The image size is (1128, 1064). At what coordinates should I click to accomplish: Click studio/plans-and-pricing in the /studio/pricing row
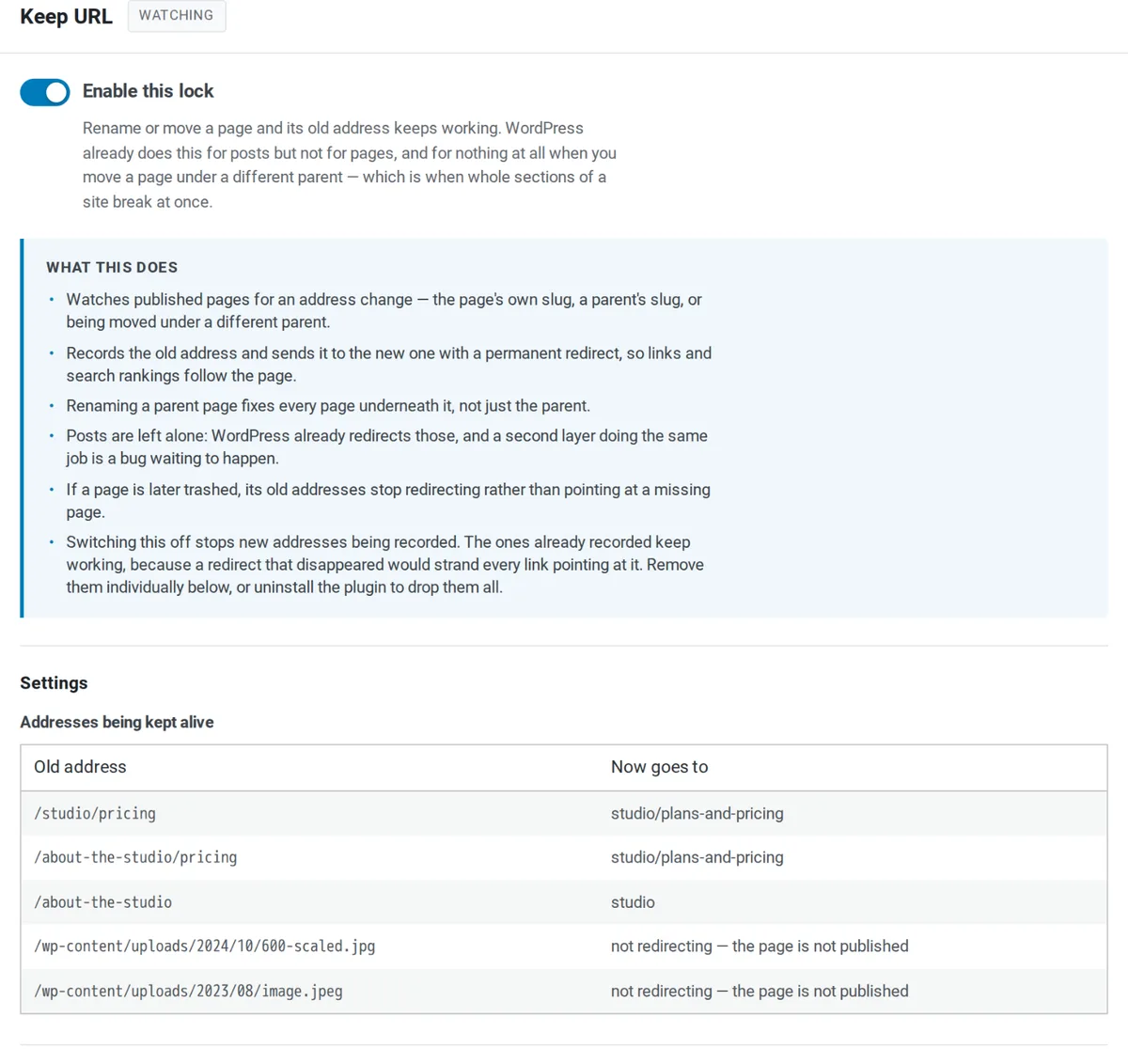point(697,814)
